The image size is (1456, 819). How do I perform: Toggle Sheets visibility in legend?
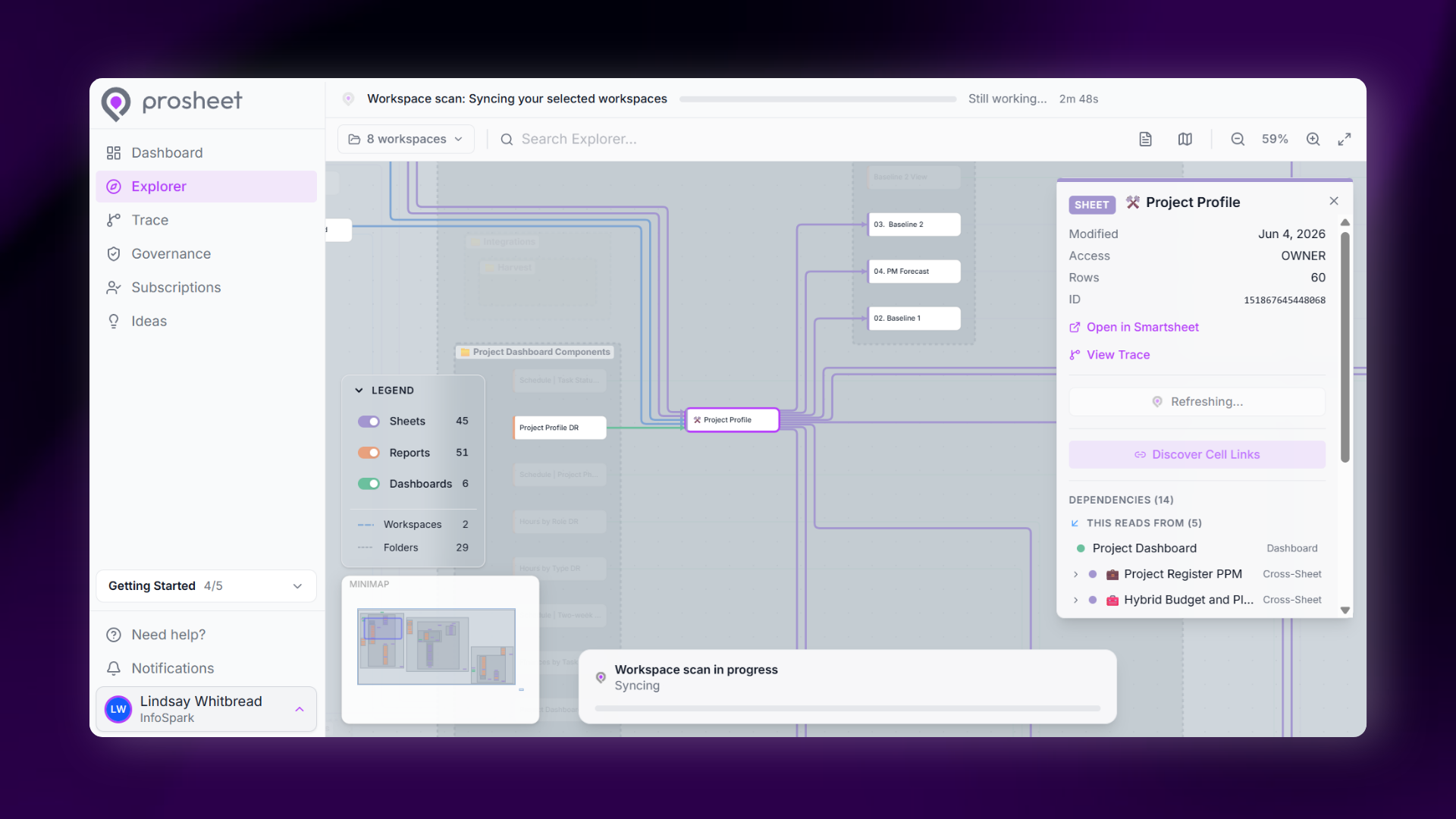click(369, 422)
